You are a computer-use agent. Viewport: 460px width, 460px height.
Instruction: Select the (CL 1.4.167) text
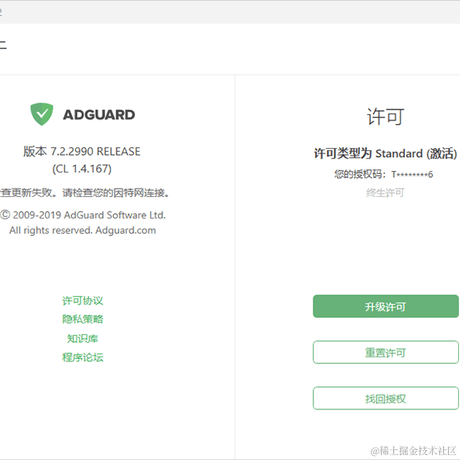tap(82, 169)
